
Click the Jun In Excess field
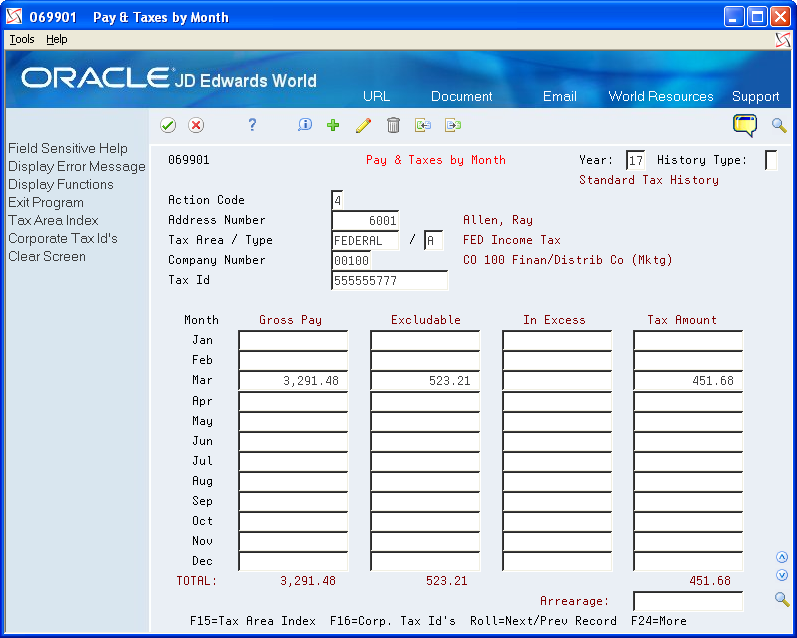[x=557, y=441]
